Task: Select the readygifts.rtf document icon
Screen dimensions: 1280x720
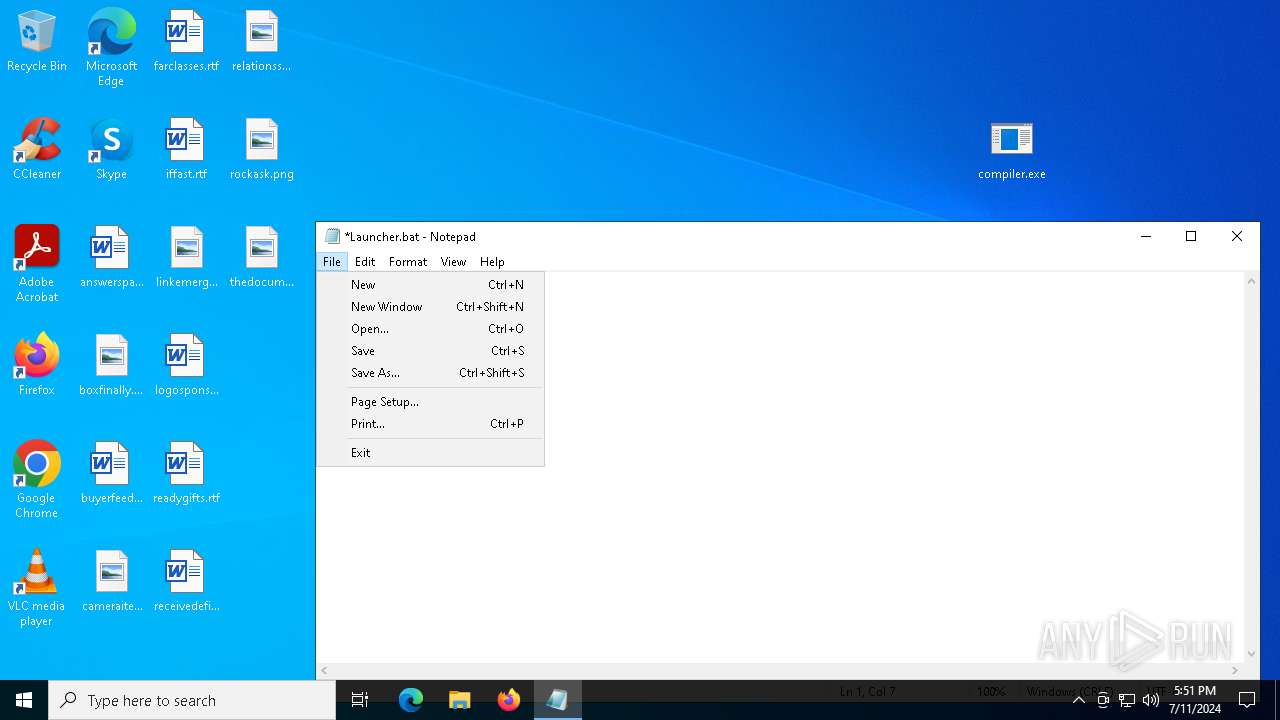Action: tap(186, 474)
